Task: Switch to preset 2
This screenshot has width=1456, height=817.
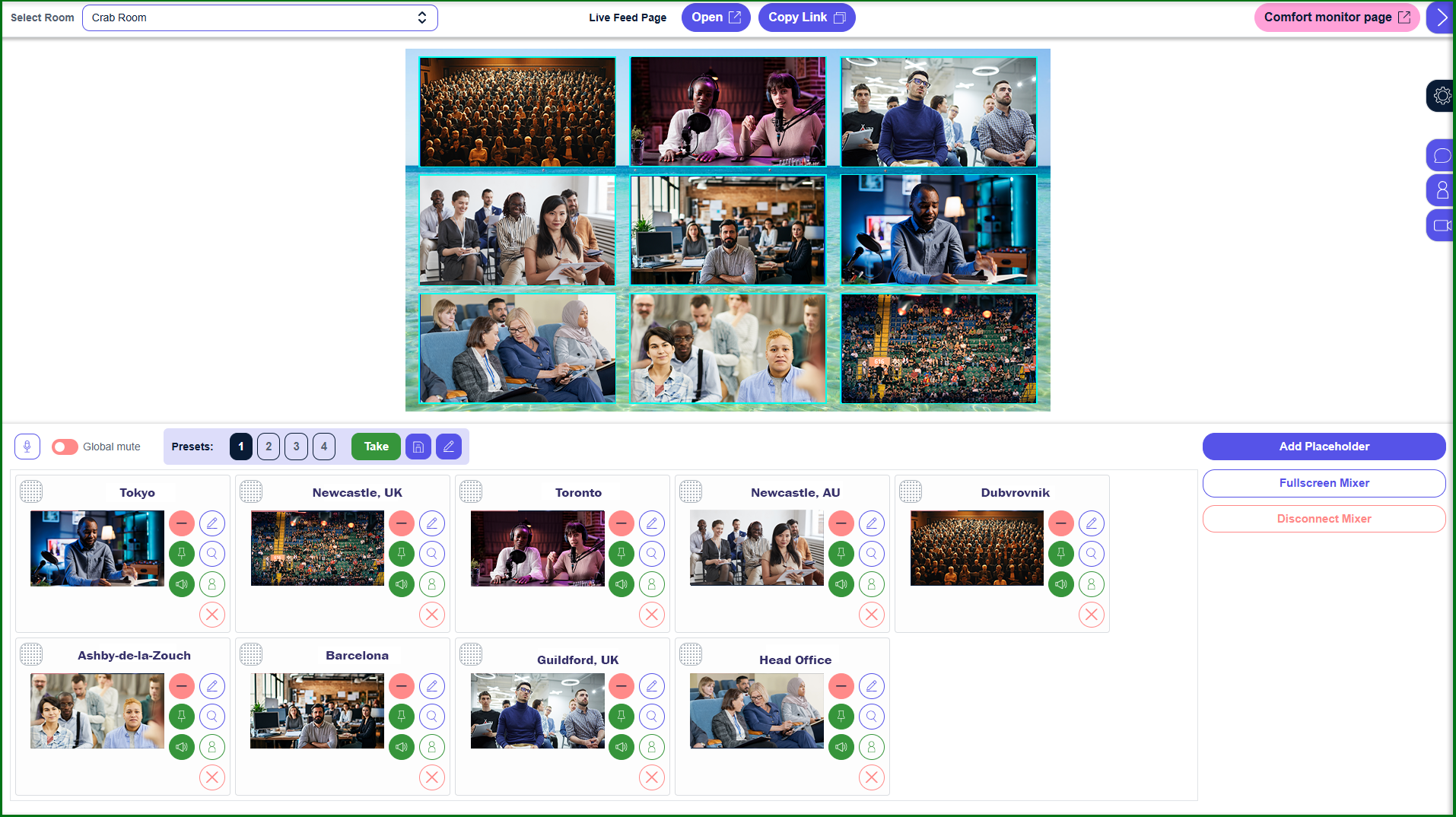Action: pyautogui.click(x=269, y=447)
